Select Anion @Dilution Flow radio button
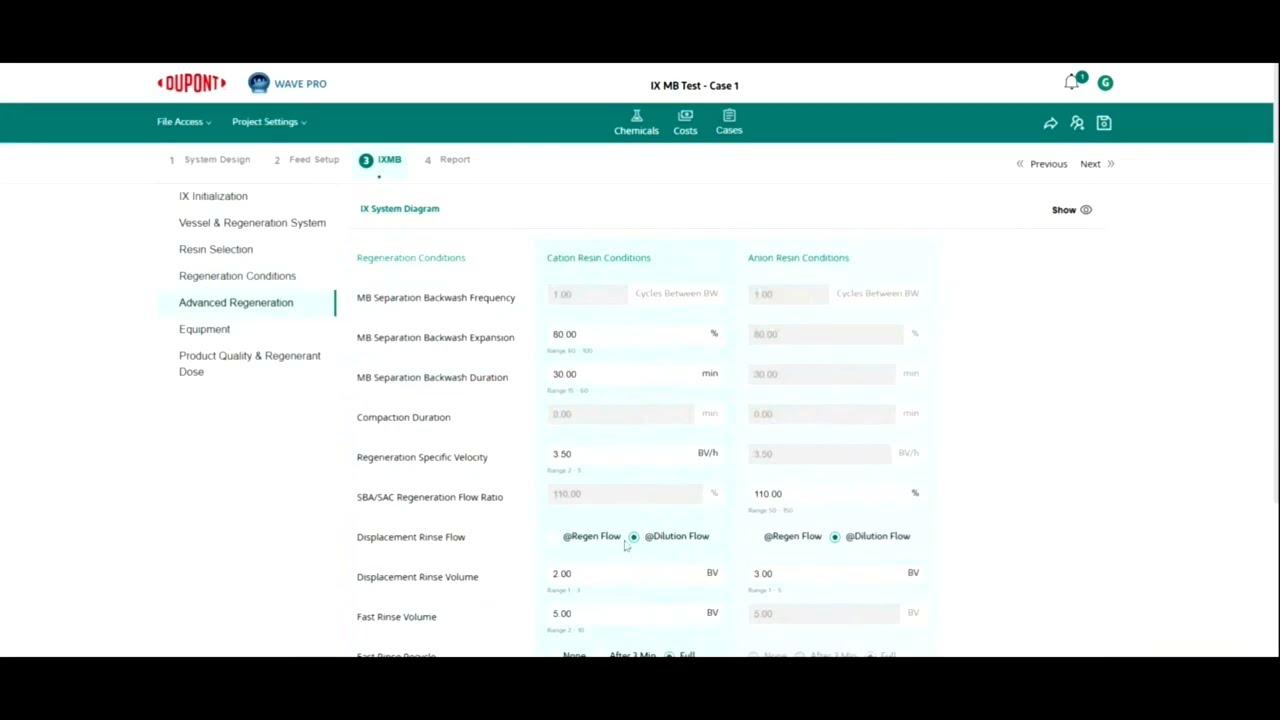Screen dimensions: 1280x720 click(835, 537)
